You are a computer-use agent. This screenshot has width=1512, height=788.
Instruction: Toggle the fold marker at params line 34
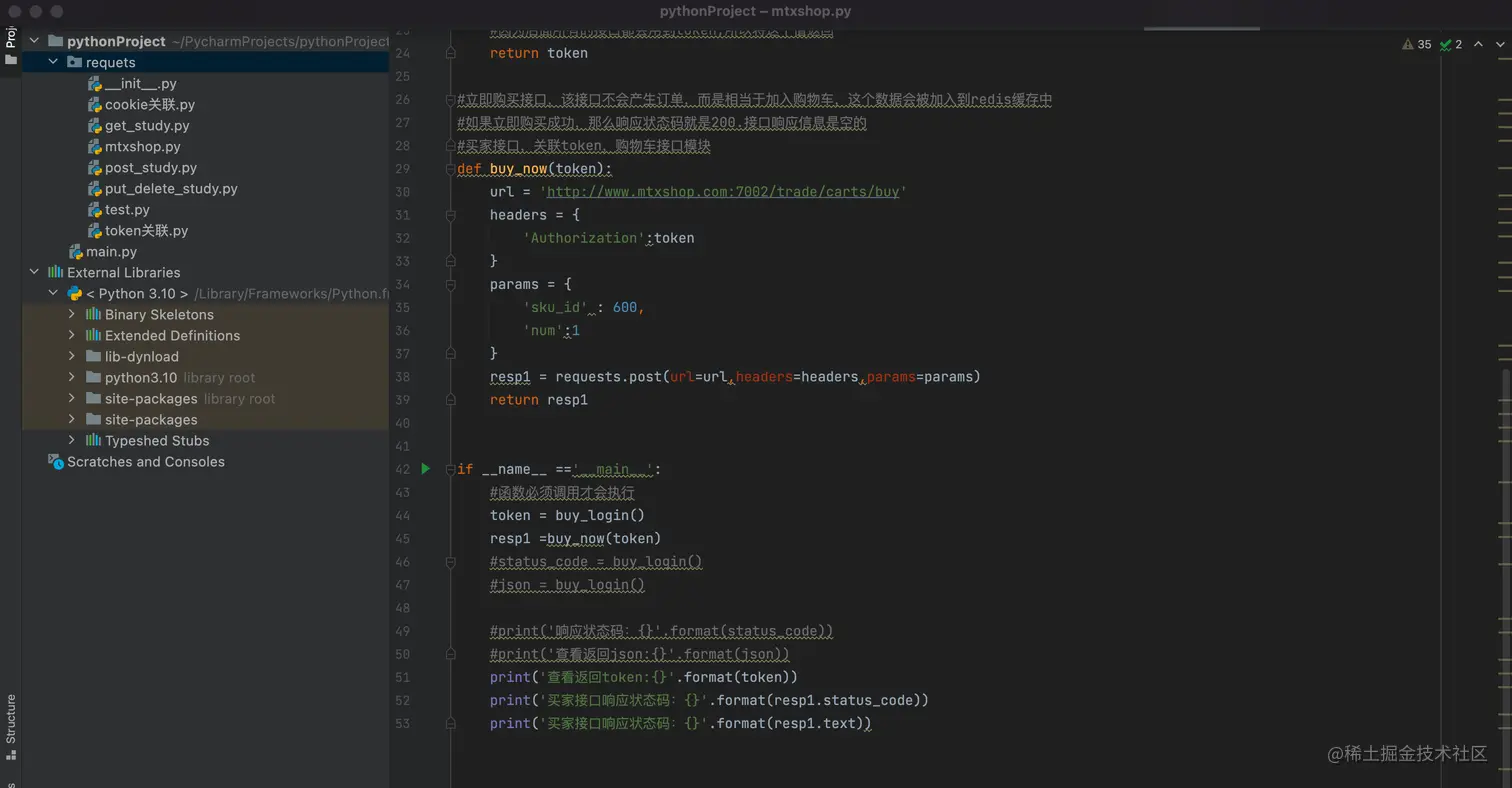tap(450, 285)
